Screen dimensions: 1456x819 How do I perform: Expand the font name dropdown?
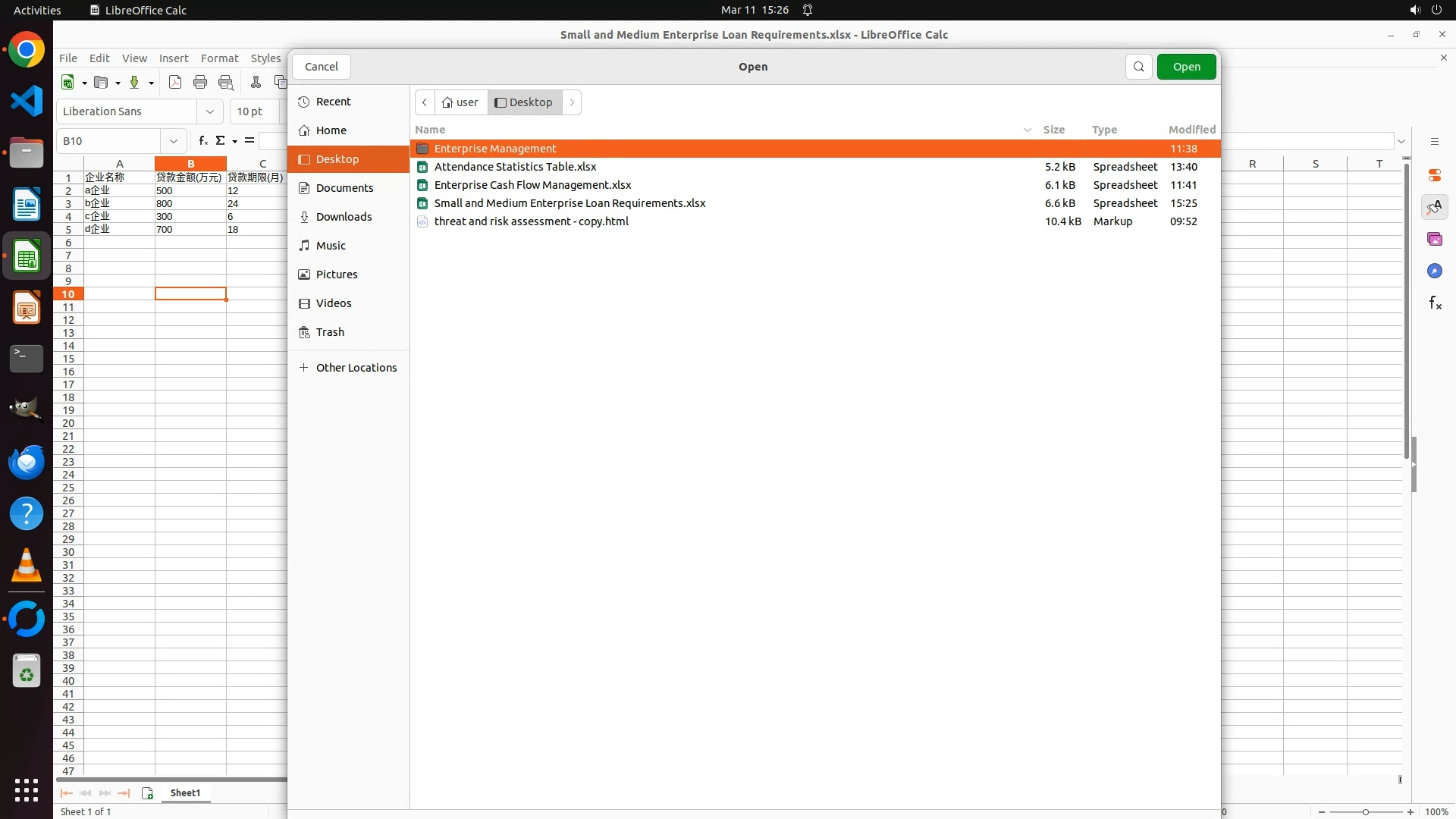point(210,111)
